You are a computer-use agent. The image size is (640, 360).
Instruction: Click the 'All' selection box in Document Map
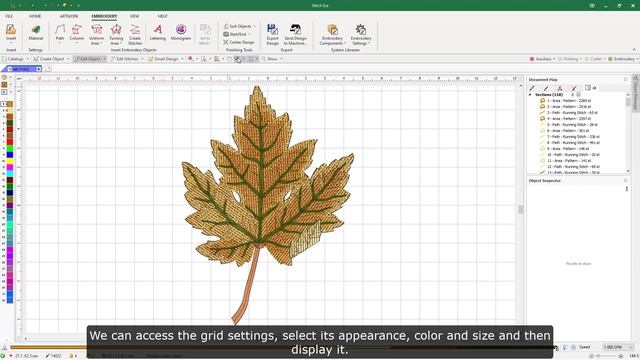pyautogui.click(x=591, y=88)
